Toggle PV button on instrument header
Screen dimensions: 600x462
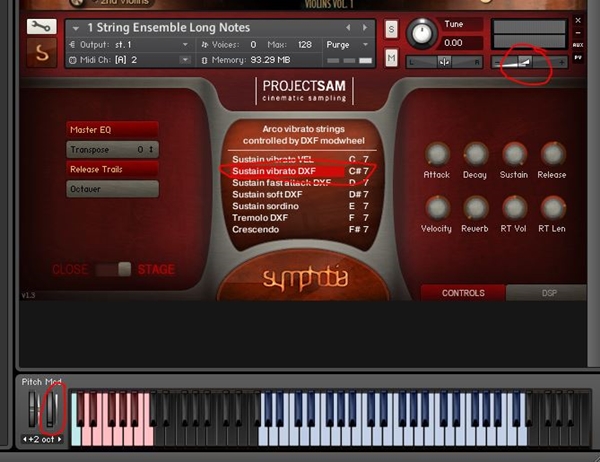click(578, 57)
